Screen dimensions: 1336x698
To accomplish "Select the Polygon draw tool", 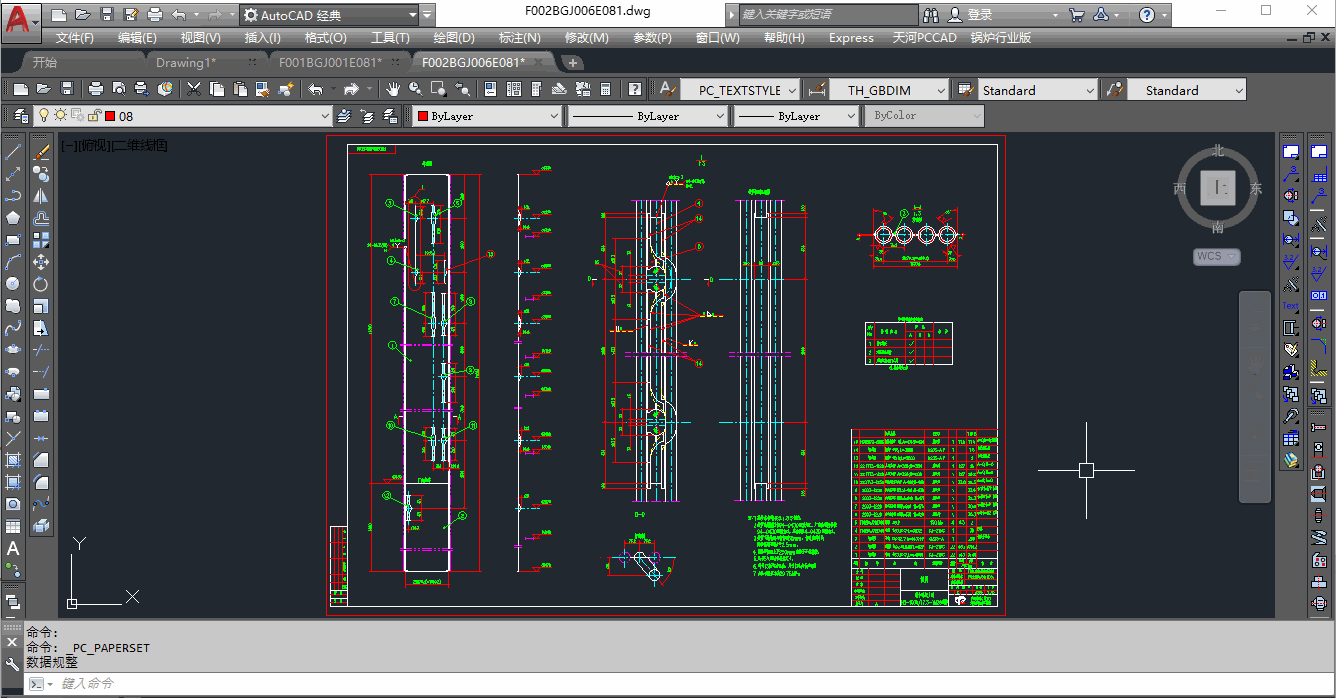I will coord(13,218).
